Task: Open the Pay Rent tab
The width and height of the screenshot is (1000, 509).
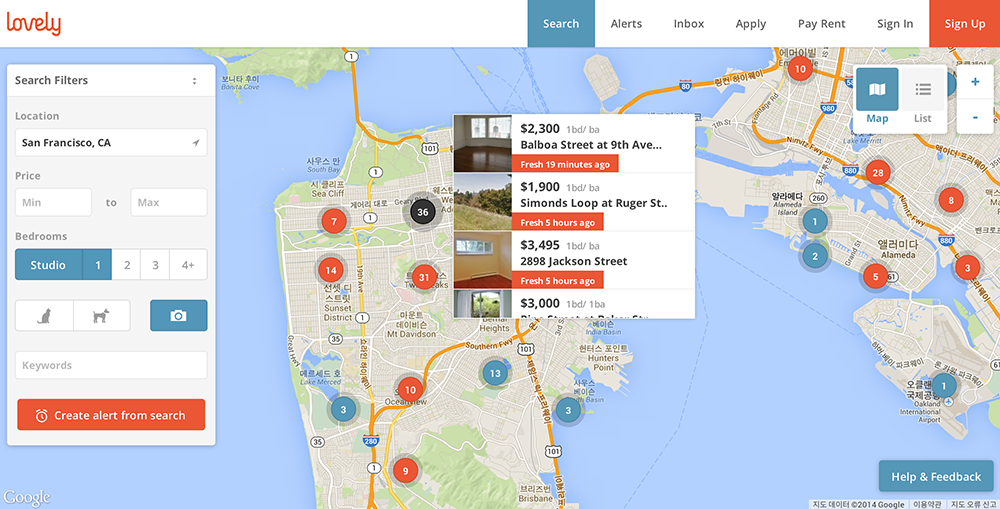Action: pyautogui.click(x=821, y=24)
